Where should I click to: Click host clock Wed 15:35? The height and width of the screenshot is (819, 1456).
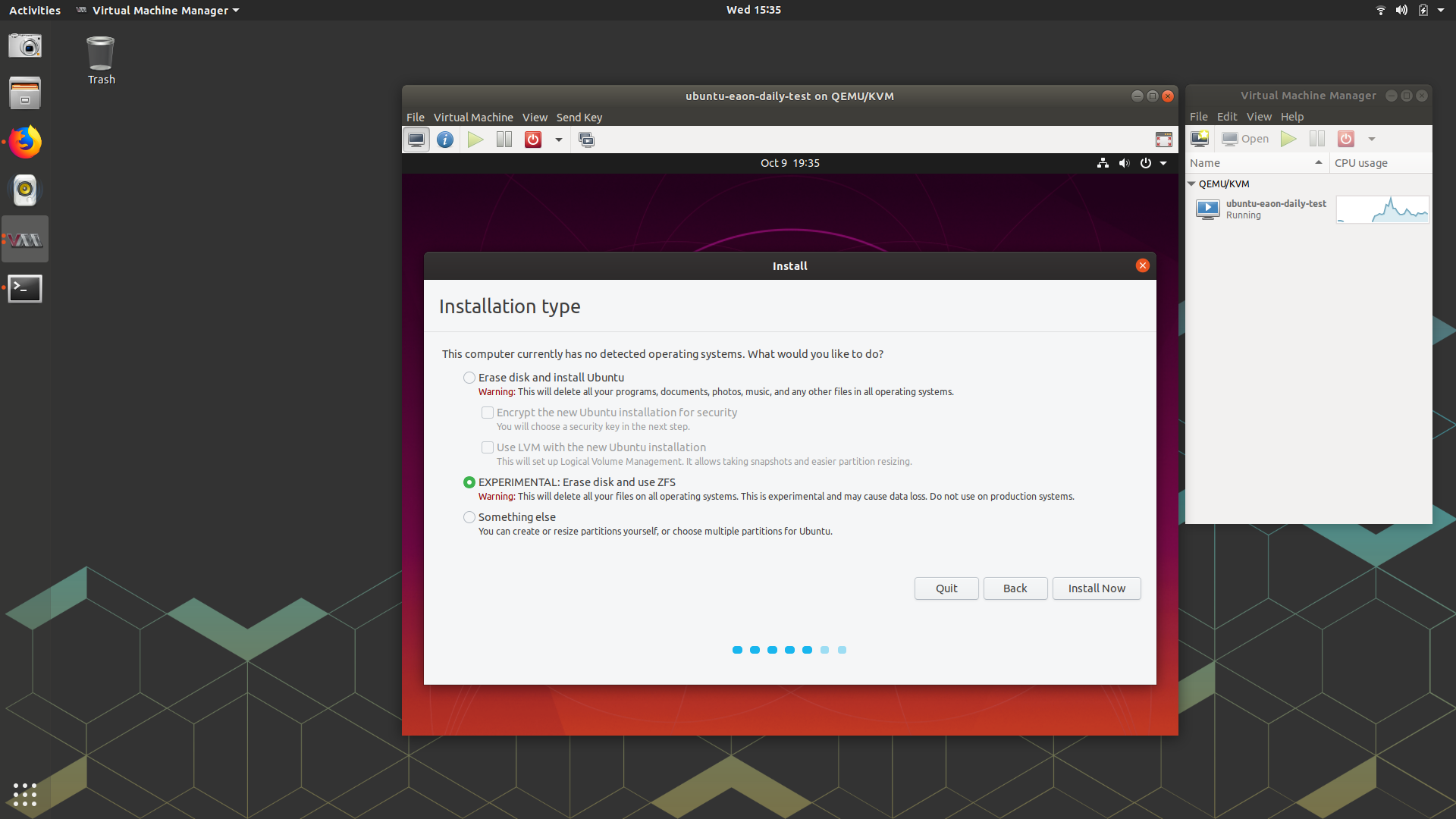tap(754, 10)
